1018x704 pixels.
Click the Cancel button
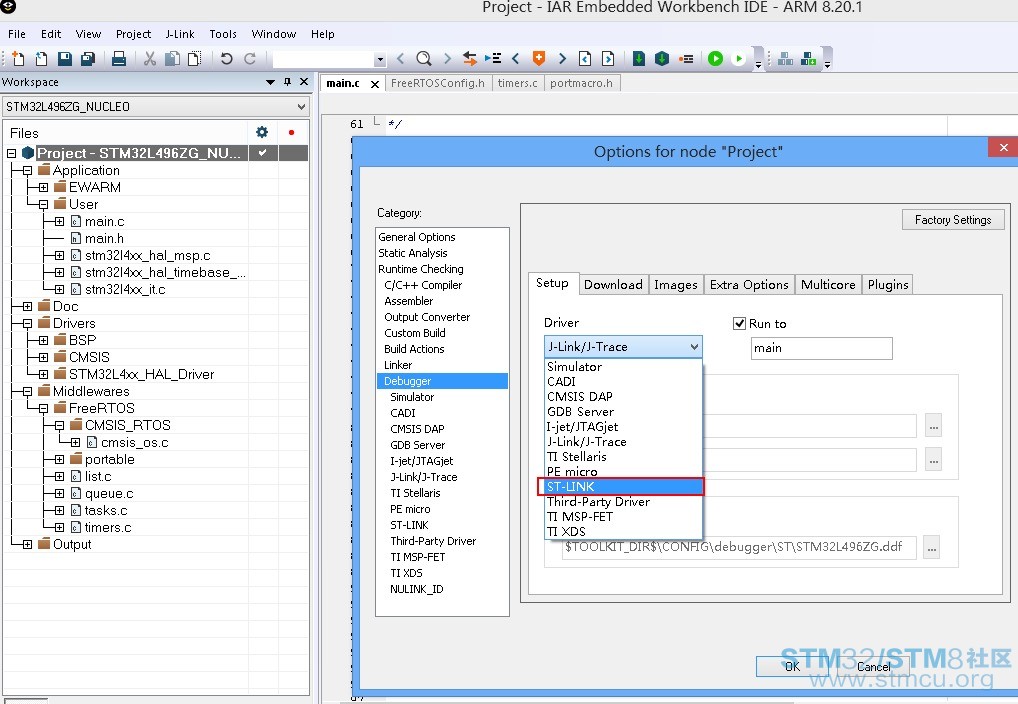(x=874, y=666)
